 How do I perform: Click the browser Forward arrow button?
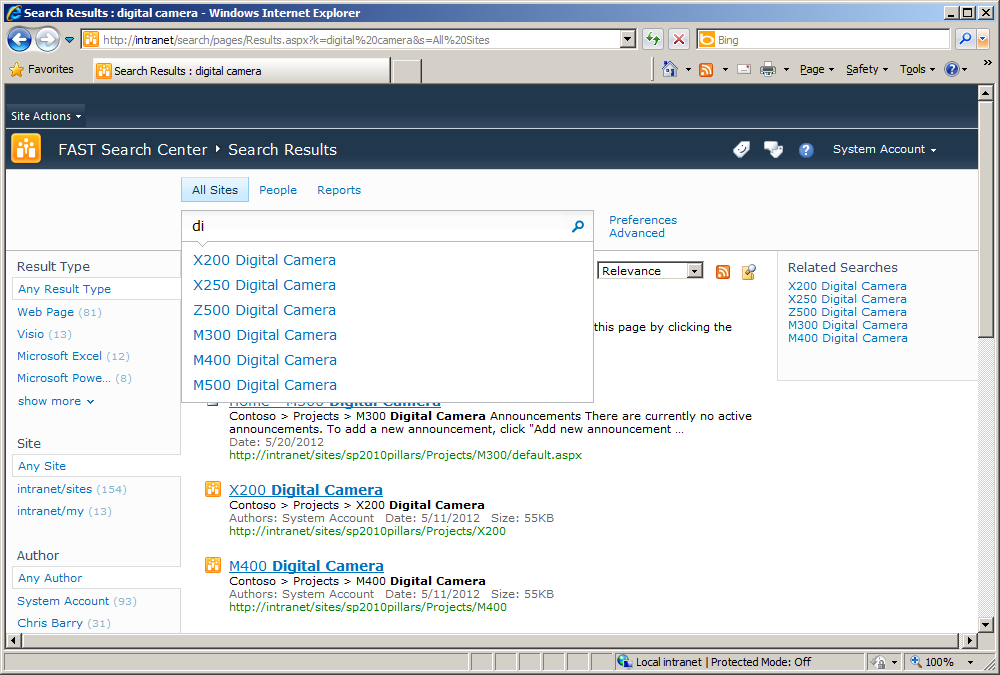47,40
